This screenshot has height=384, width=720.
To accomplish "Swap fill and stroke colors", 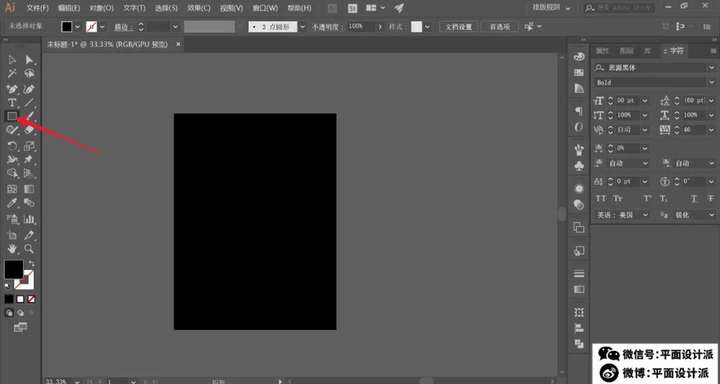I will click(x=31, y=264).
